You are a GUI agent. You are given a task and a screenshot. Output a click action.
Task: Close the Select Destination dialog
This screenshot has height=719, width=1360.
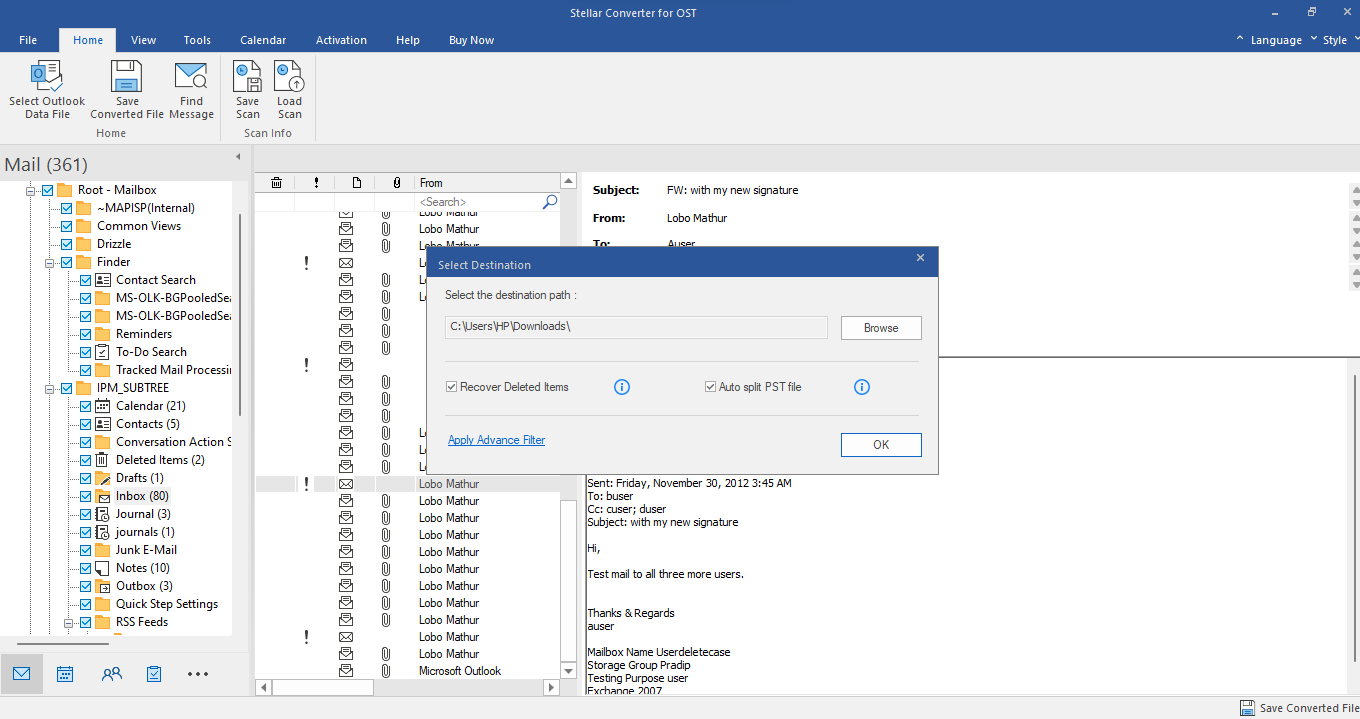pos(921,258)
